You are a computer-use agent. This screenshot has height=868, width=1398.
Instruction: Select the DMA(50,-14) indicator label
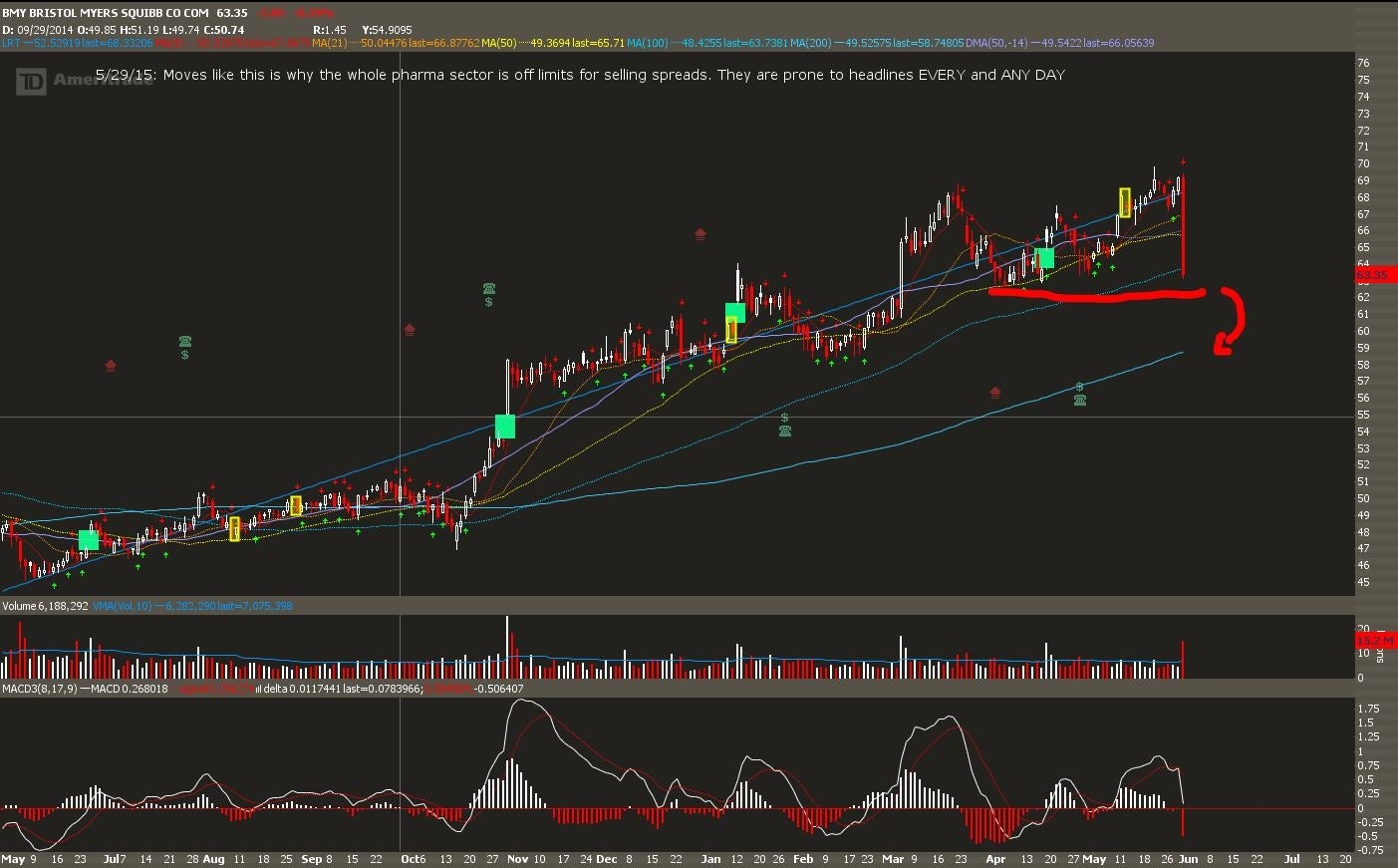(1059, 43)
